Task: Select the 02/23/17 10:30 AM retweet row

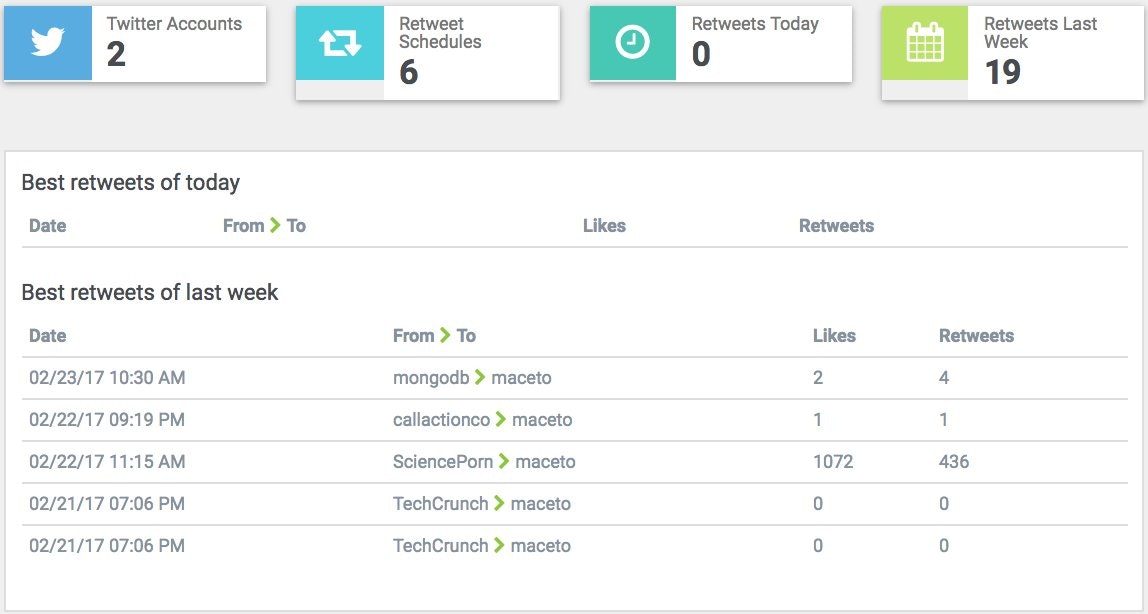Action: click(107, 378)
